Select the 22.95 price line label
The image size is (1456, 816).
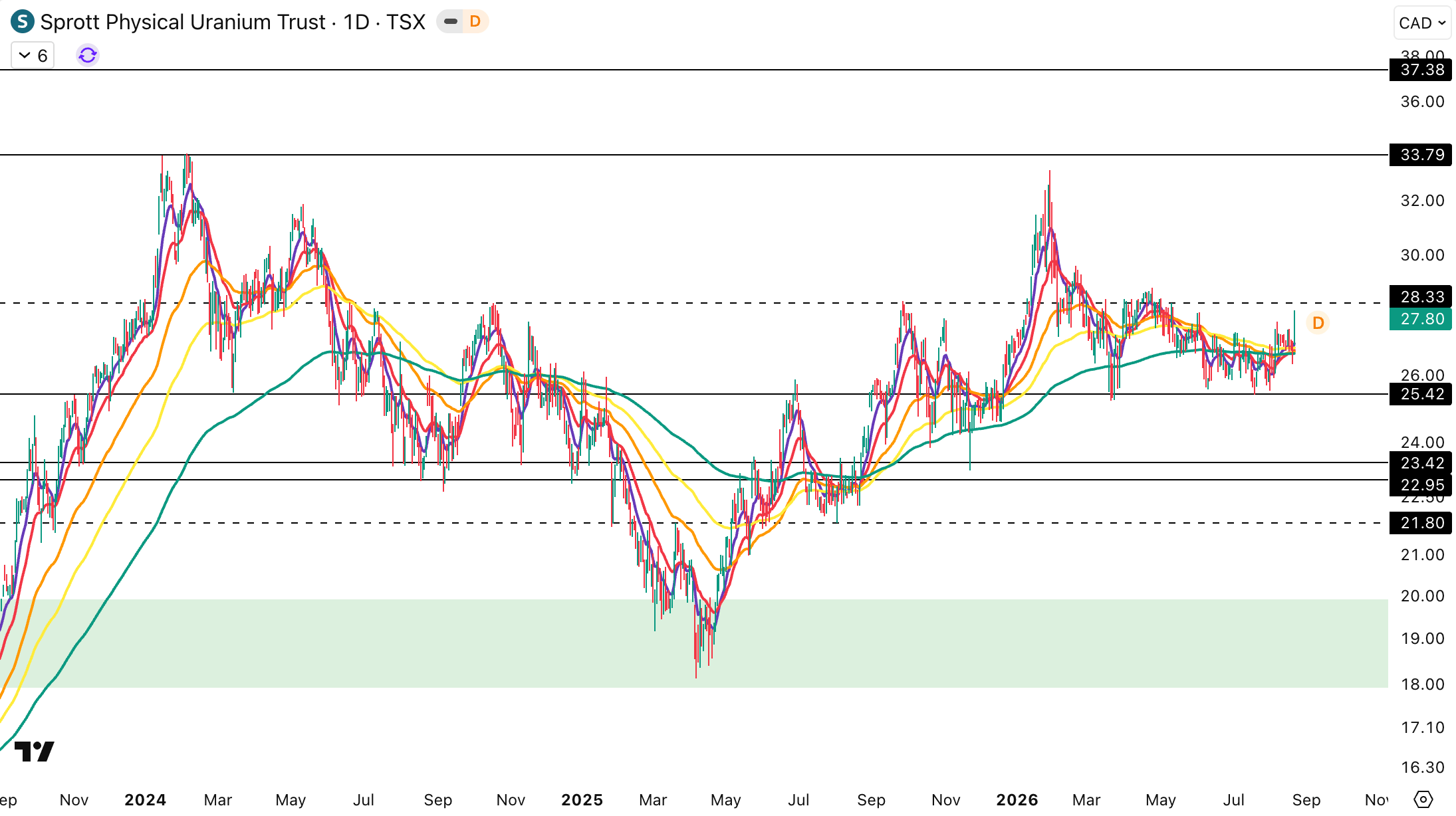[1421, 485]
